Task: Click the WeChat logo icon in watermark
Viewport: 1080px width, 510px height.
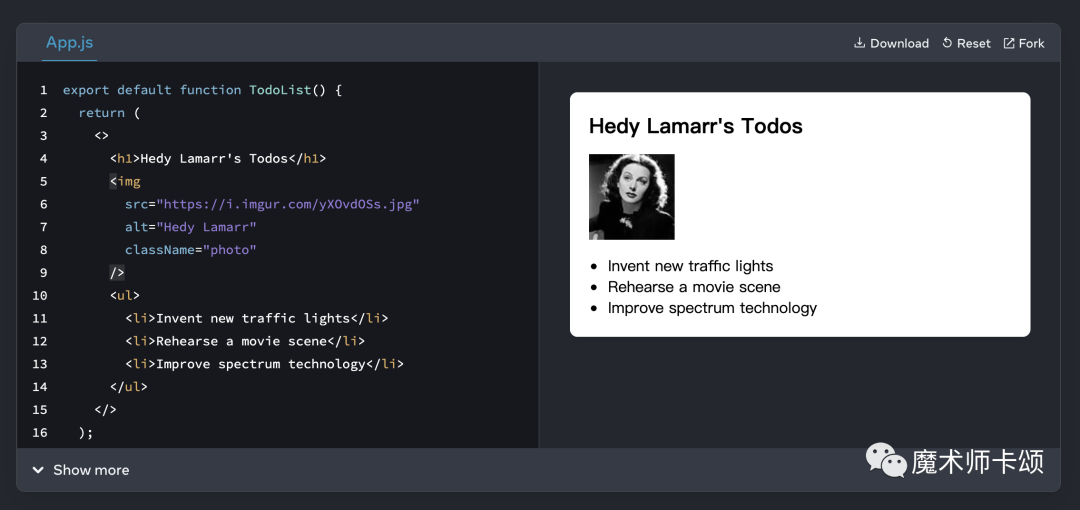Action: coord(886,460)
